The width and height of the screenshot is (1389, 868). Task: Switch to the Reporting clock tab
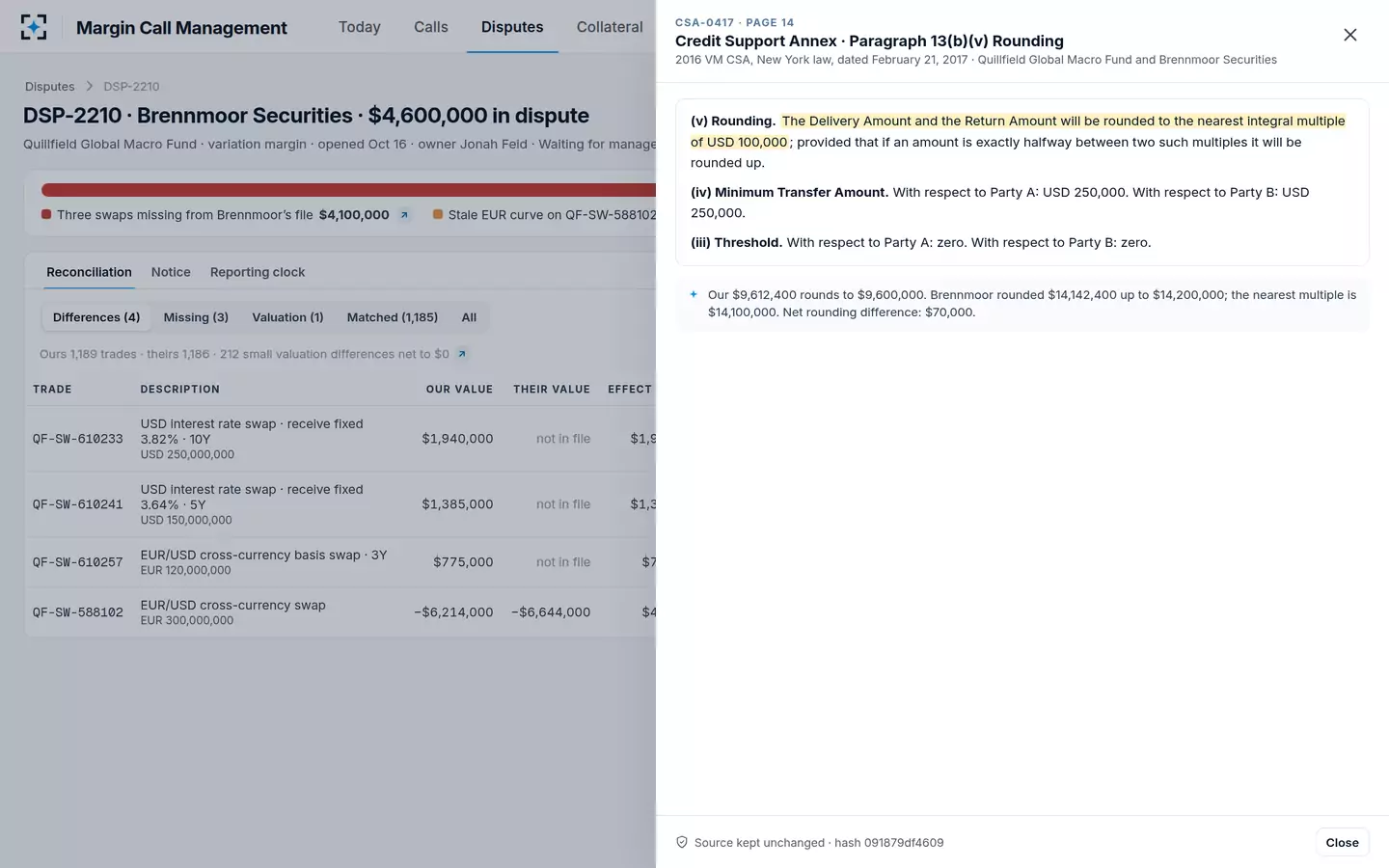[258, 272]
